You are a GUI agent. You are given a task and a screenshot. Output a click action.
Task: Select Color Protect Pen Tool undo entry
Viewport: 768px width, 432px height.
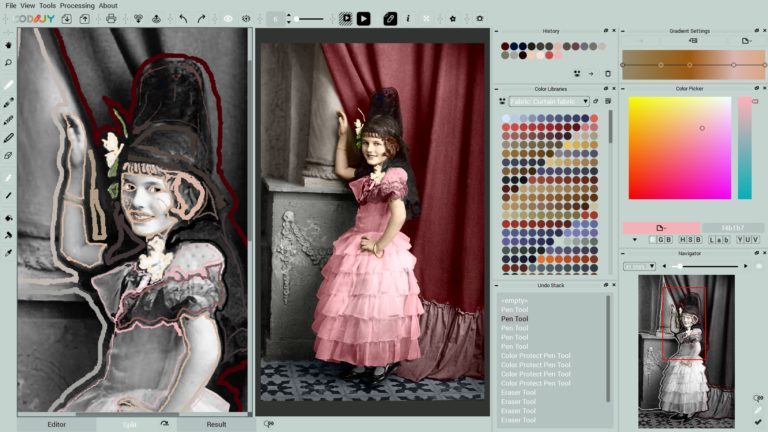tap(535, 355)
